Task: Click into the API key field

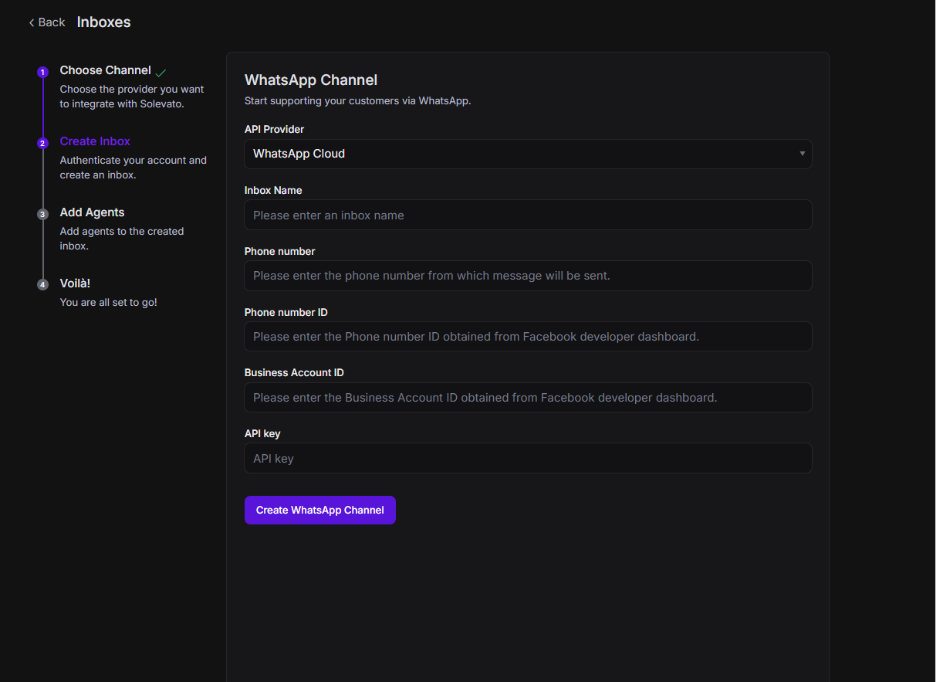Action: click(528, 459)
